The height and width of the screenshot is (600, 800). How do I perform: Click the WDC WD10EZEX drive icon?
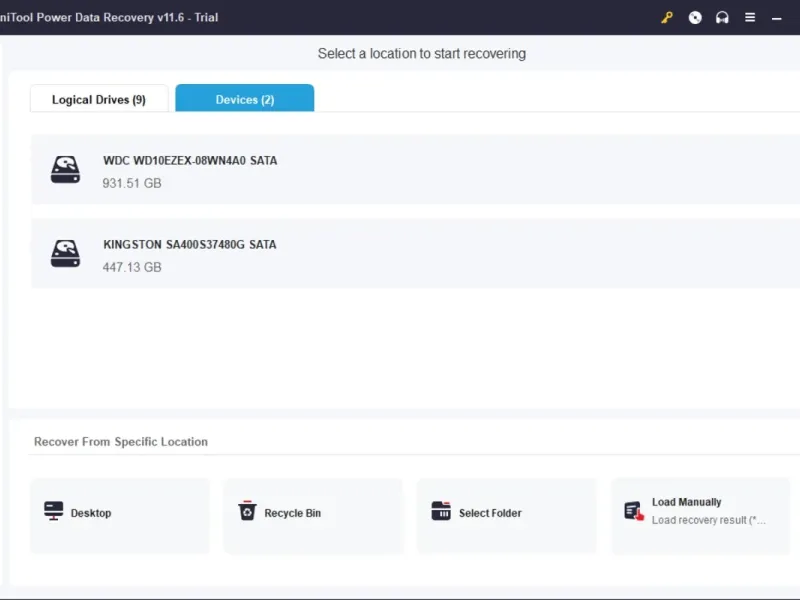(x=65, y=169)
